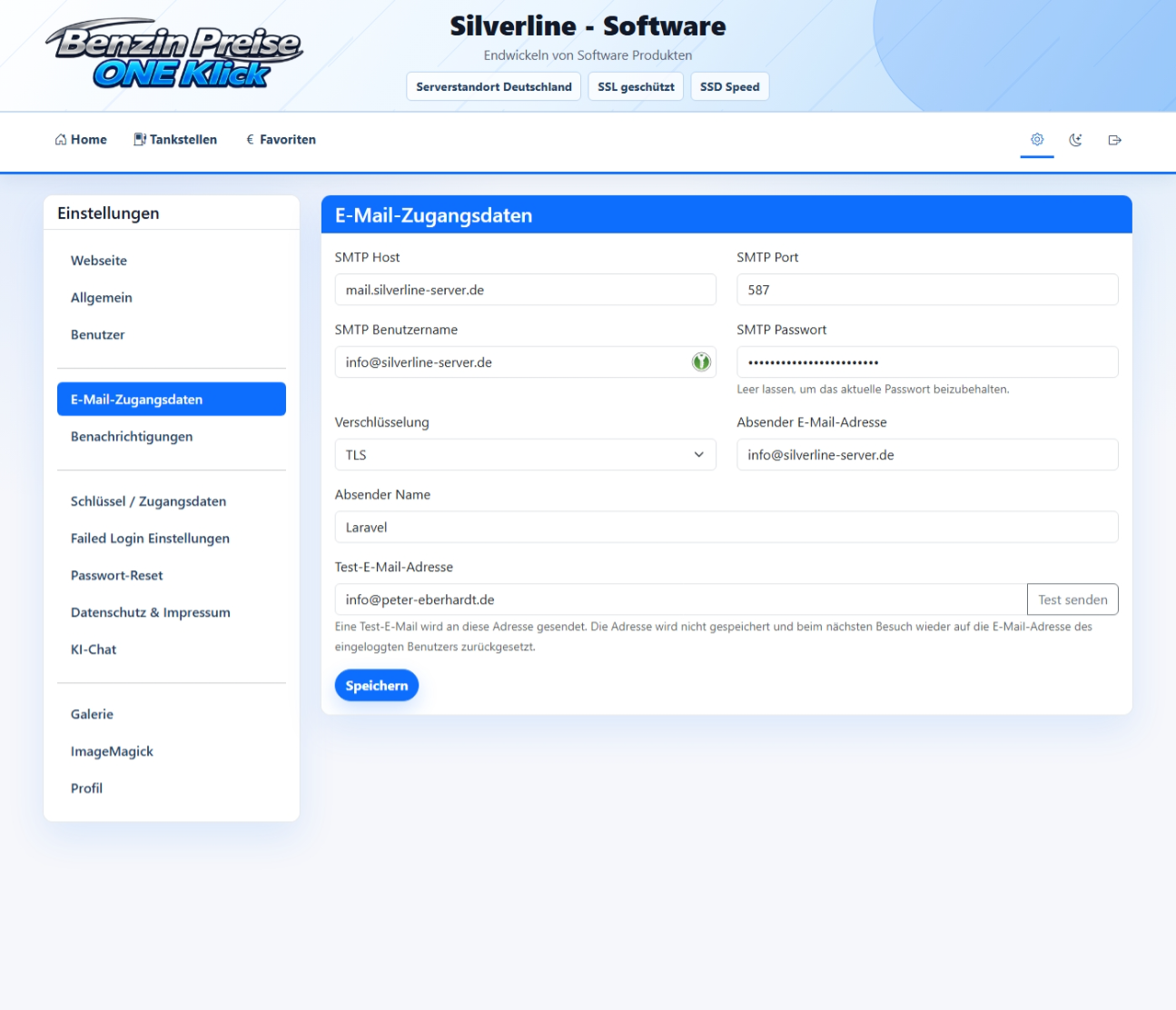Open KI-Chat settings
Image resolution: width=1176 pixels, height=1010 pixels.
[172, 650]
